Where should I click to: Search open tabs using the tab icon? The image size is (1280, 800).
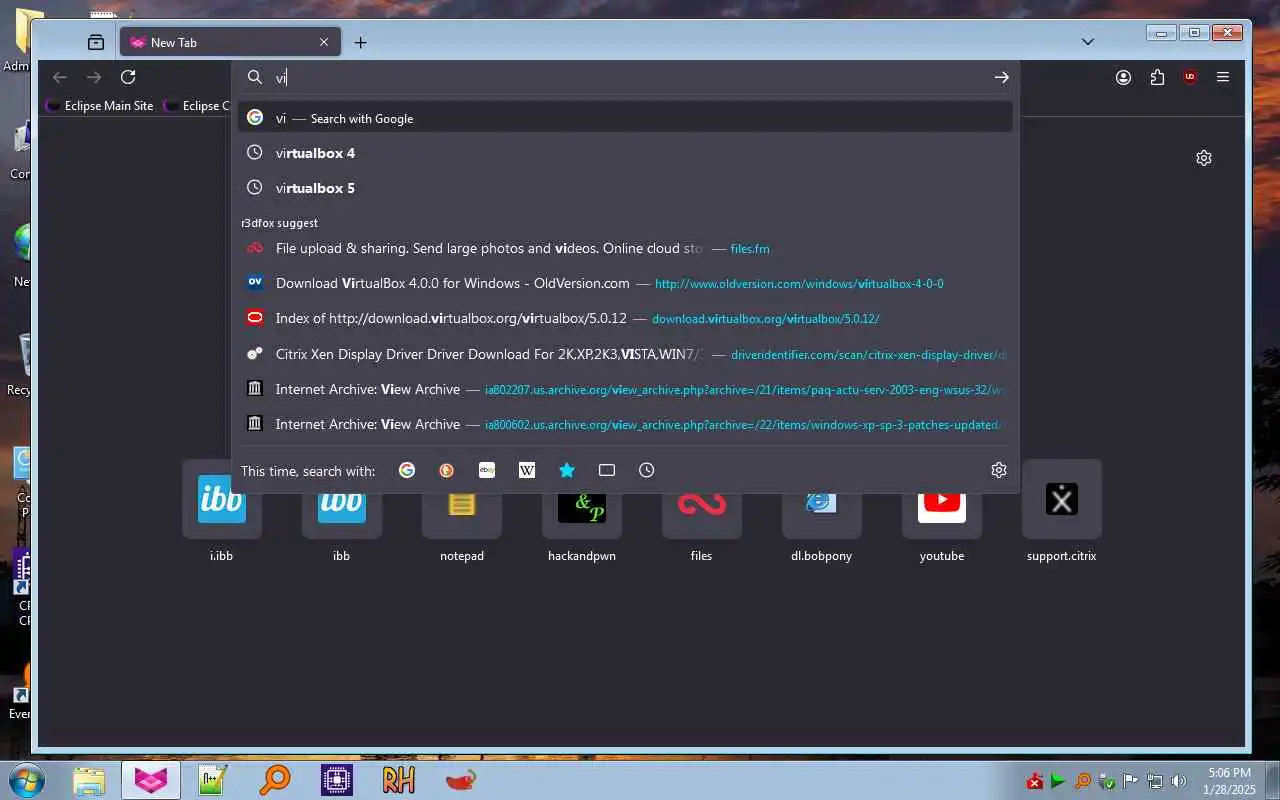(x=607, y=470)
